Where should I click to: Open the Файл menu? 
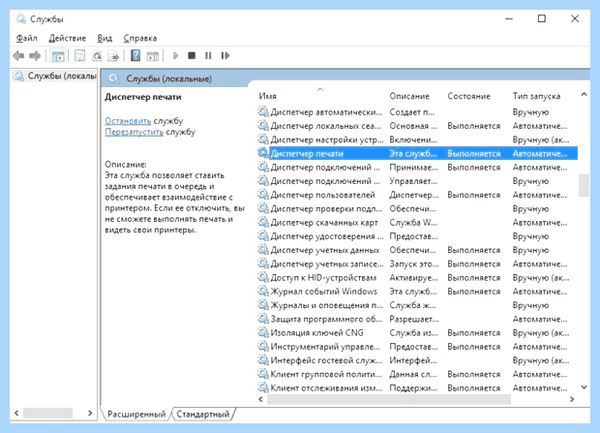[27, 38]
